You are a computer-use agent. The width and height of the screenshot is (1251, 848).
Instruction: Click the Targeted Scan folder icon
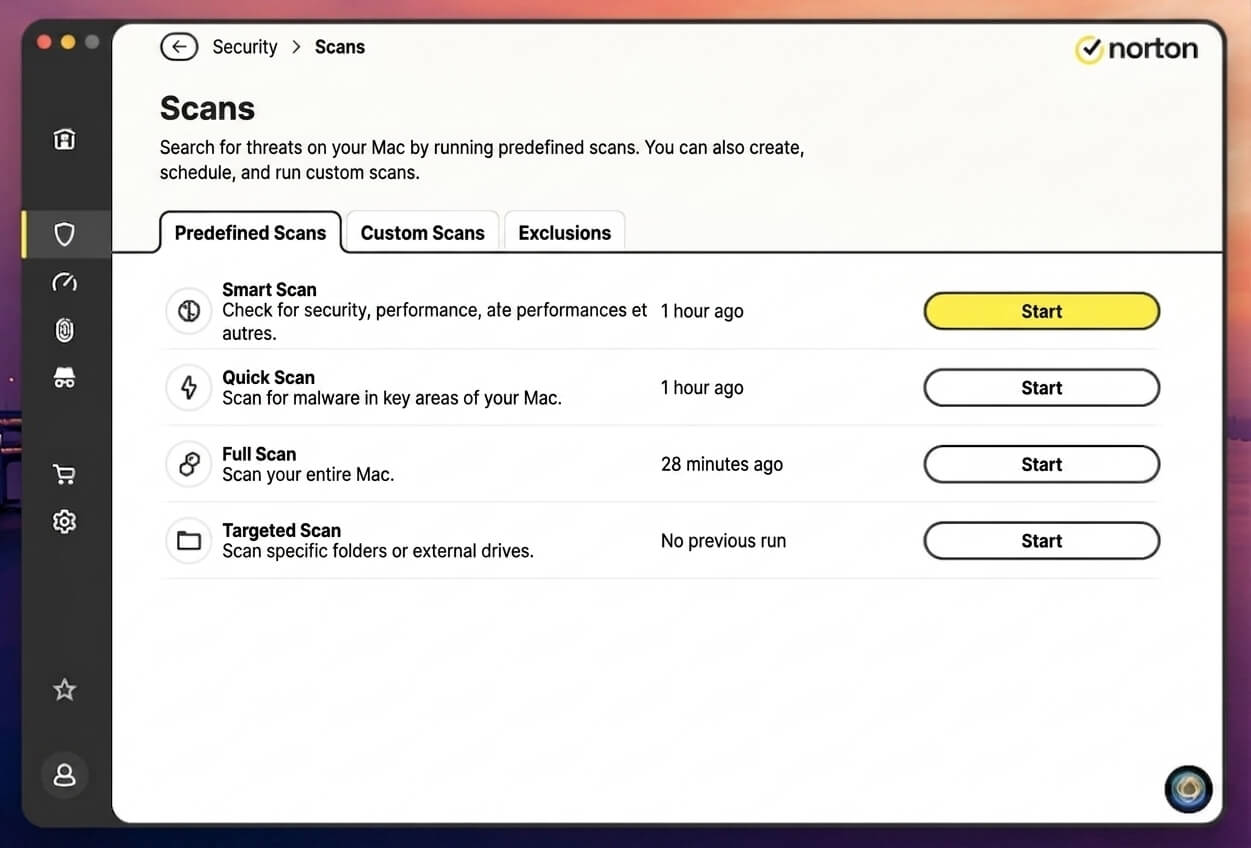(189, 541)
